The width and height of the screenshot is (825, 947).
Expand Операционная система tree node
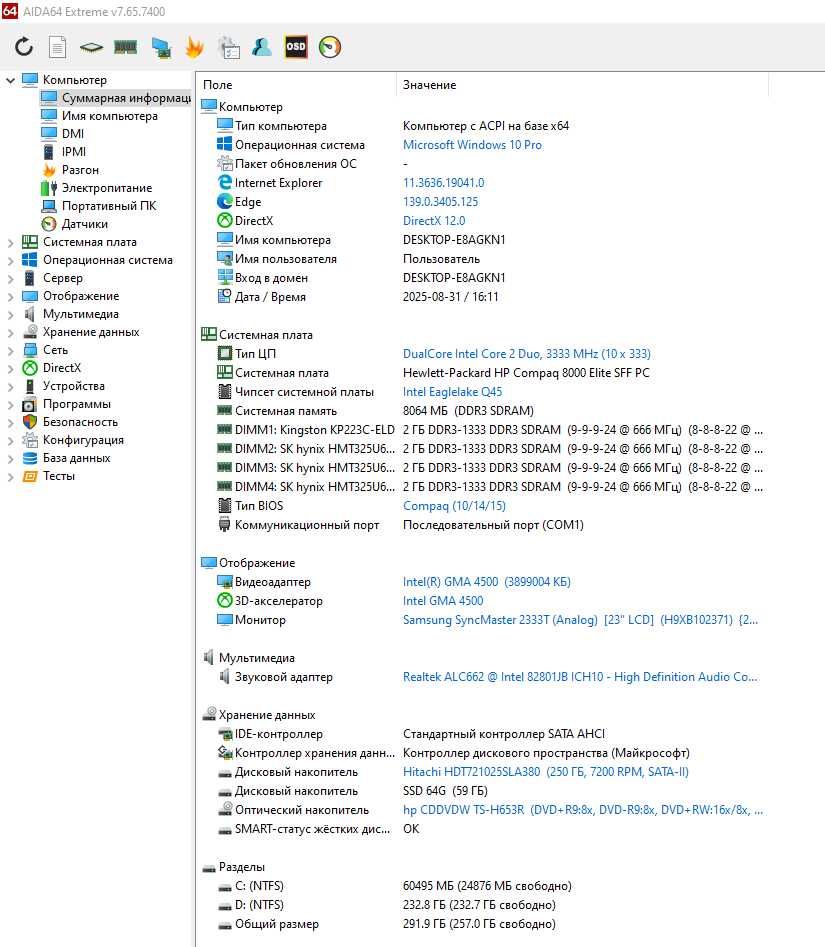click(x=10, y=260)
